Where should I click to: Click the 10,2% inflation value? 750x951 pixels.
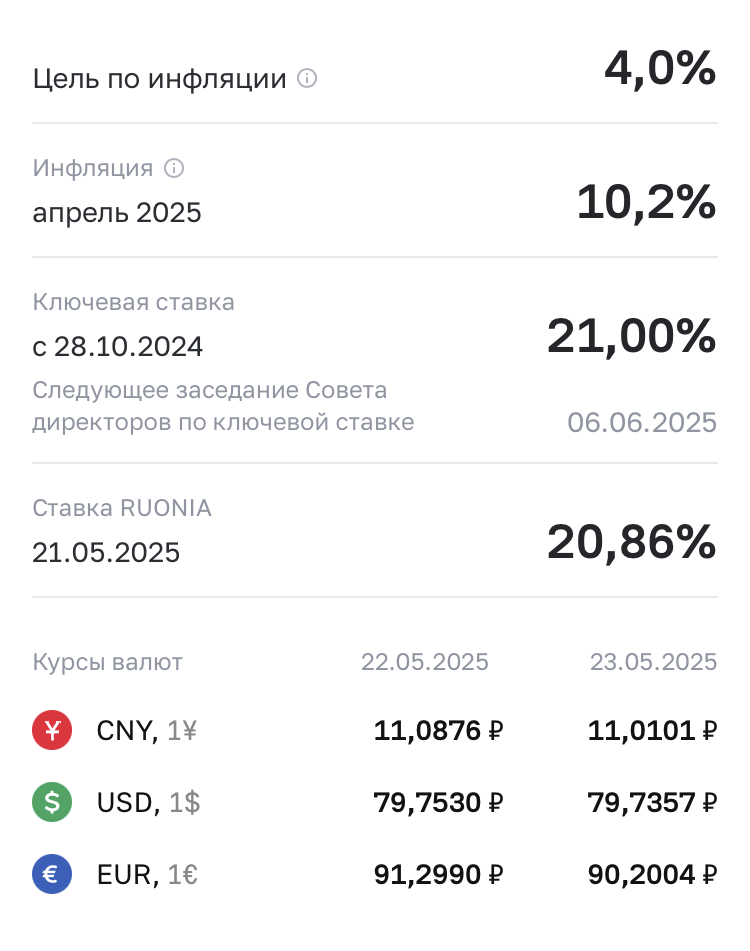646,203
